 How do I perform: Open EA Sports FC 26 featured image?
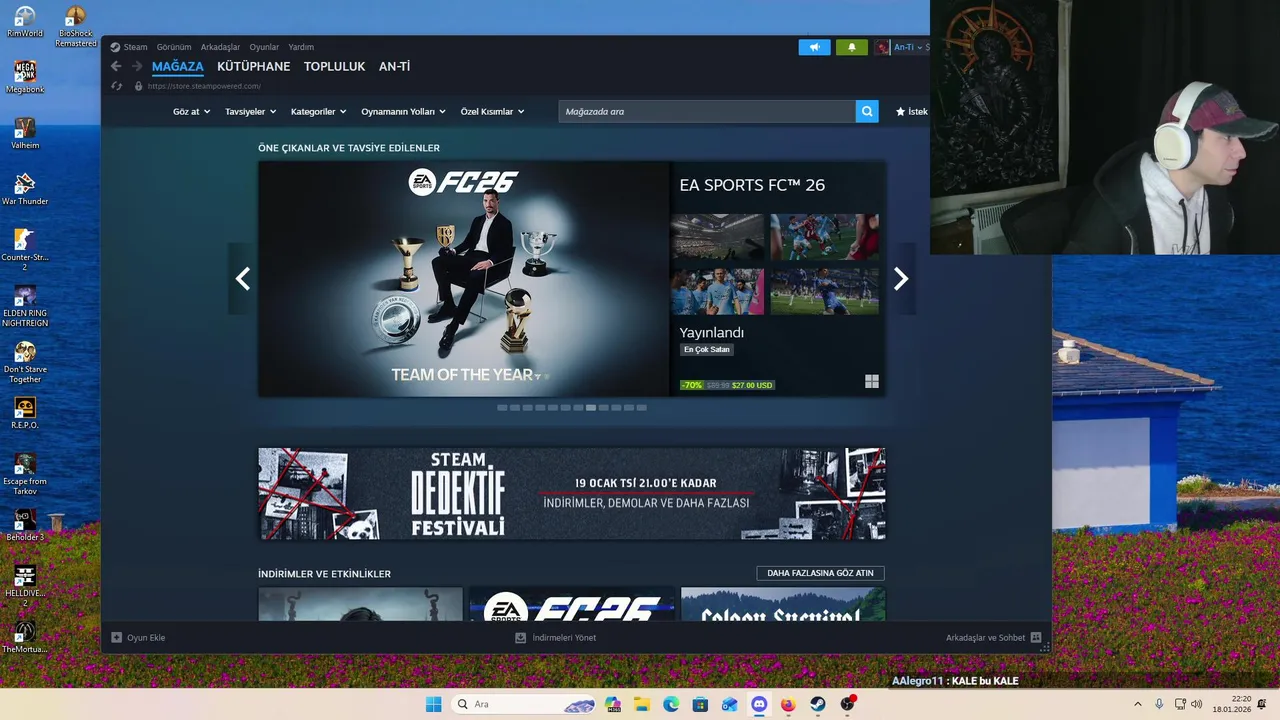pos(464,279)
